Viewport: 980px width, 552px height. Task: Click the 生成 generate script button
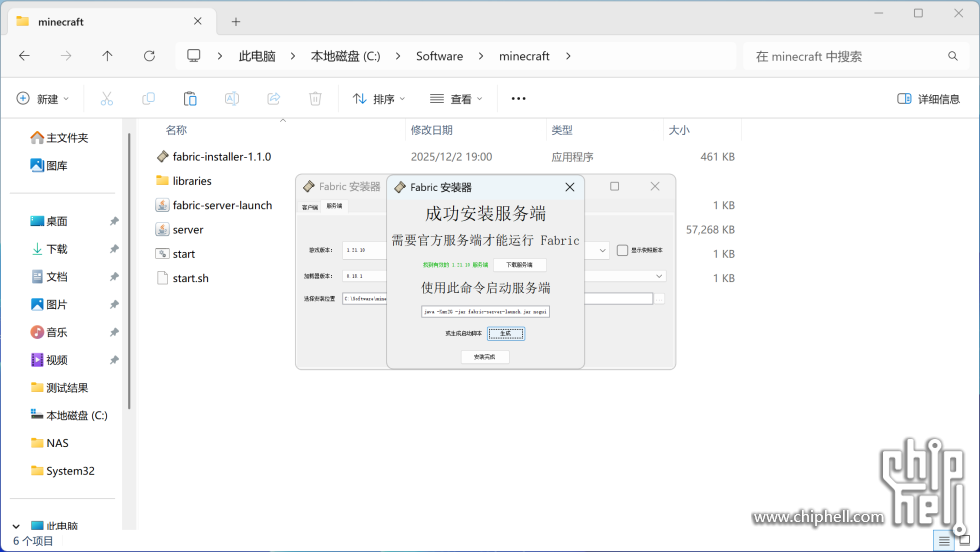(505, 333)
